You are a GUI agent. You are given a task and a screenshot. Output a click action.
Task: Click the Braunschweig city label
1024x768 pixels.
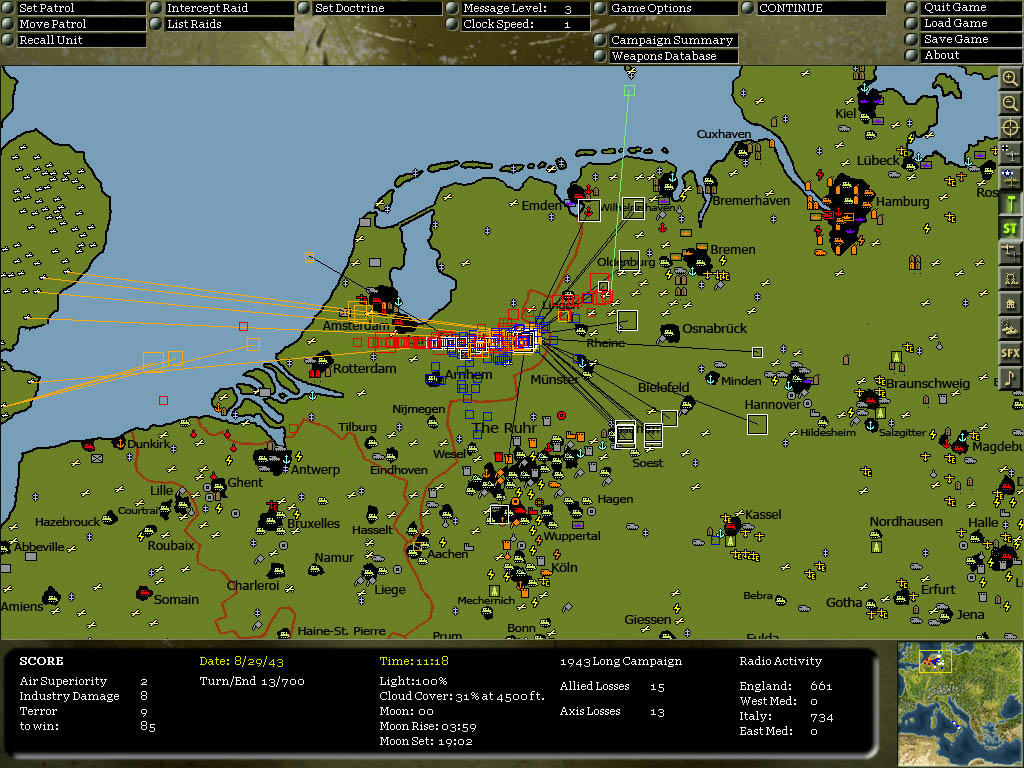click(x=927, y=383)
